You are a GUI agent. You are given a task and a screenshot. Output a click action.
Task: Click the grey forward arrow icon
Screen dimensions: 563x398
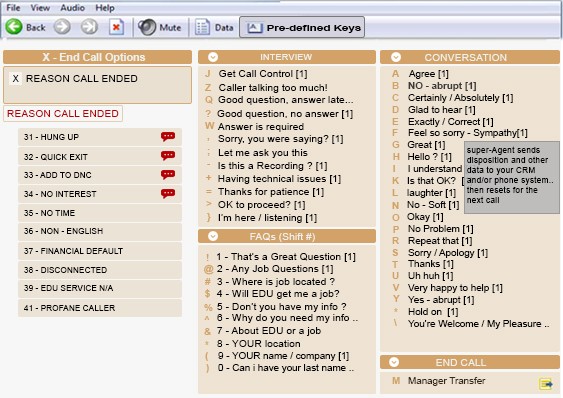point(62,27)
